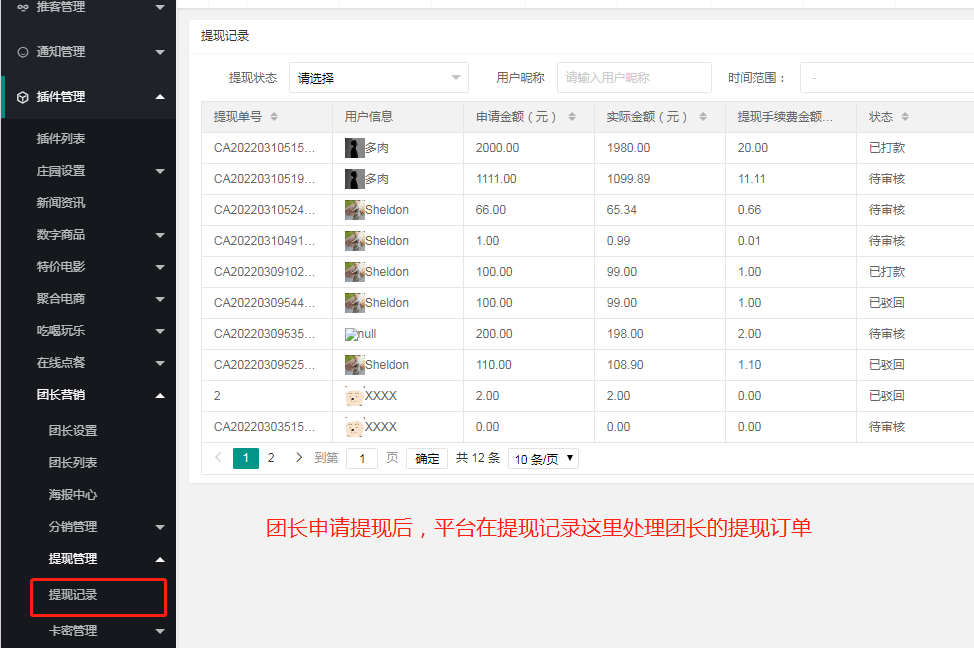Expand the 庄园设置 submenu
This screenshot has width=974, height=648.
(x=160, y=171)
